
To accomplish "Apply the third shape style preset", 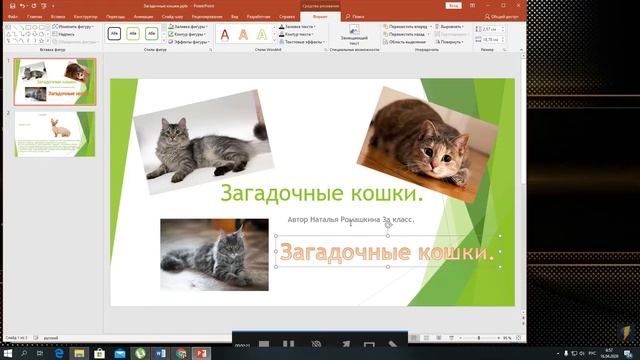I will [151, 33].
